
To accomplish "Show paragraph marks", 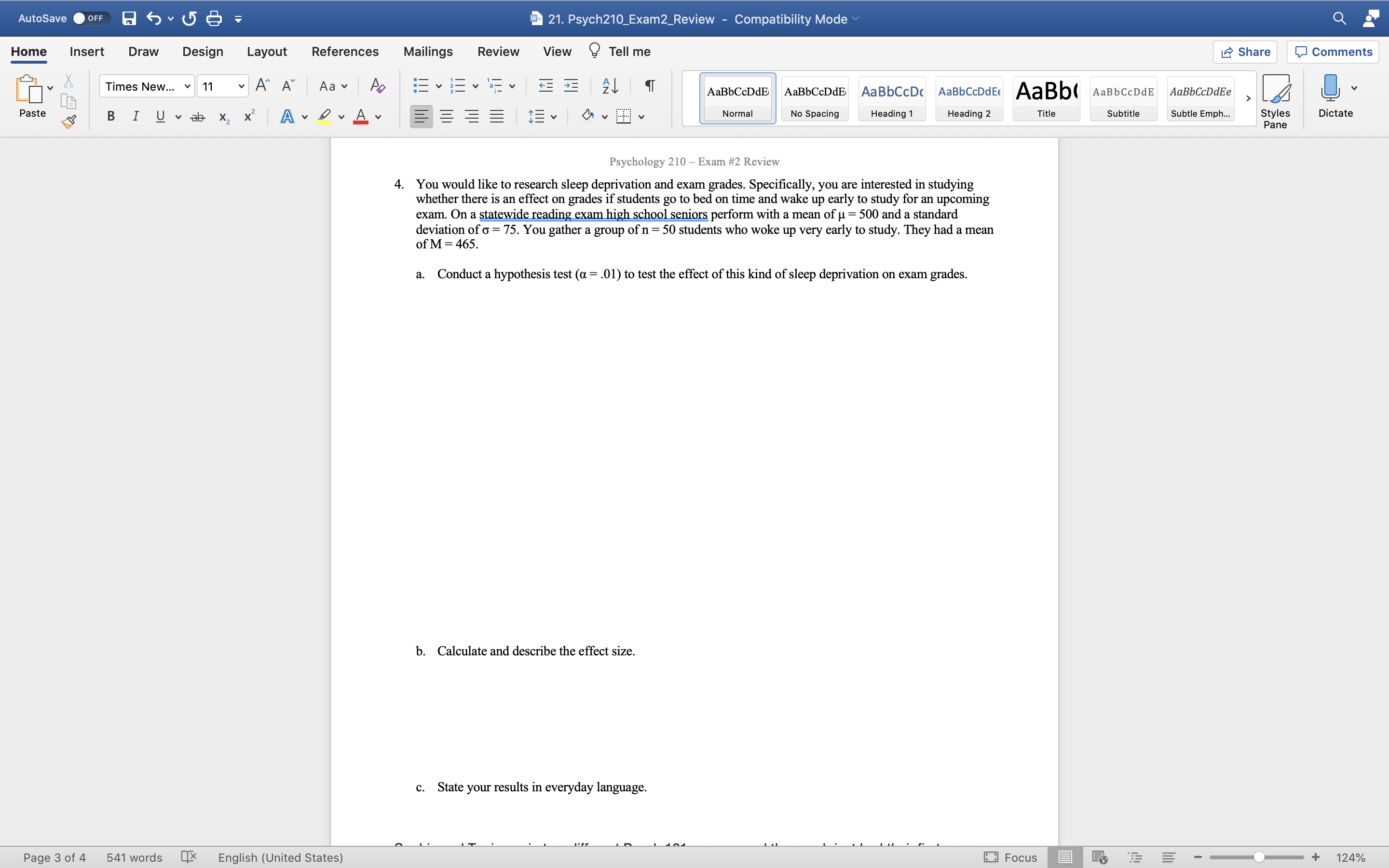I will pyautogui.click(x=649, y=85).
